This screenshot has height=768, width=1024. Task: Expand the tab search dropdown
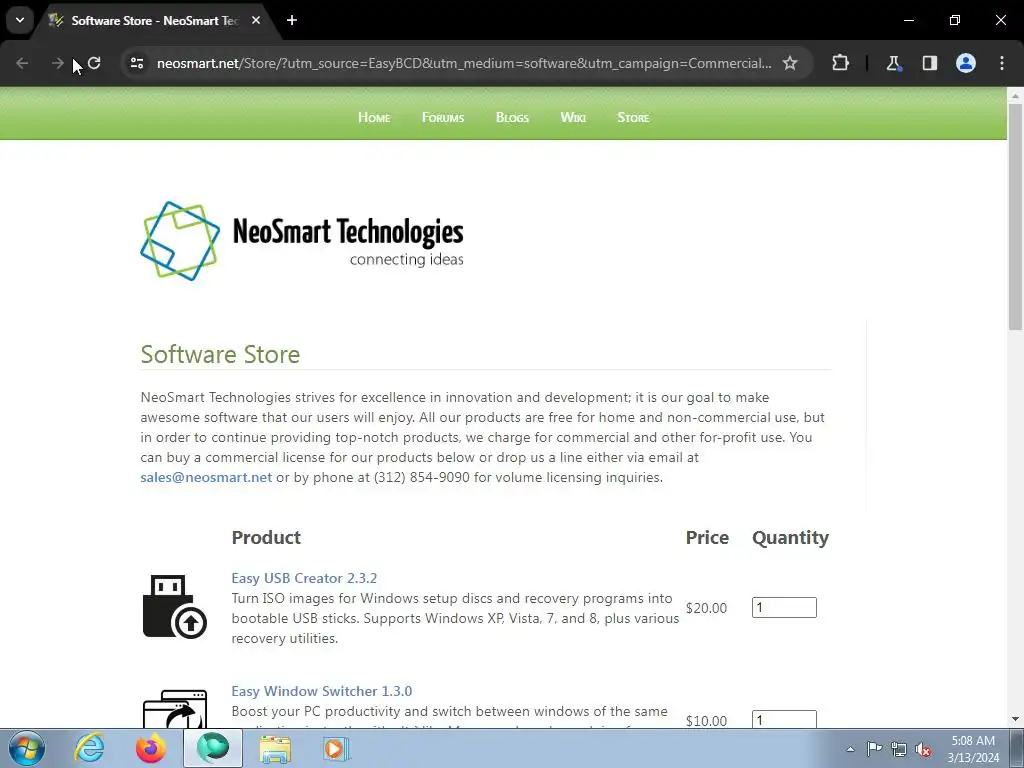(20, 20)
